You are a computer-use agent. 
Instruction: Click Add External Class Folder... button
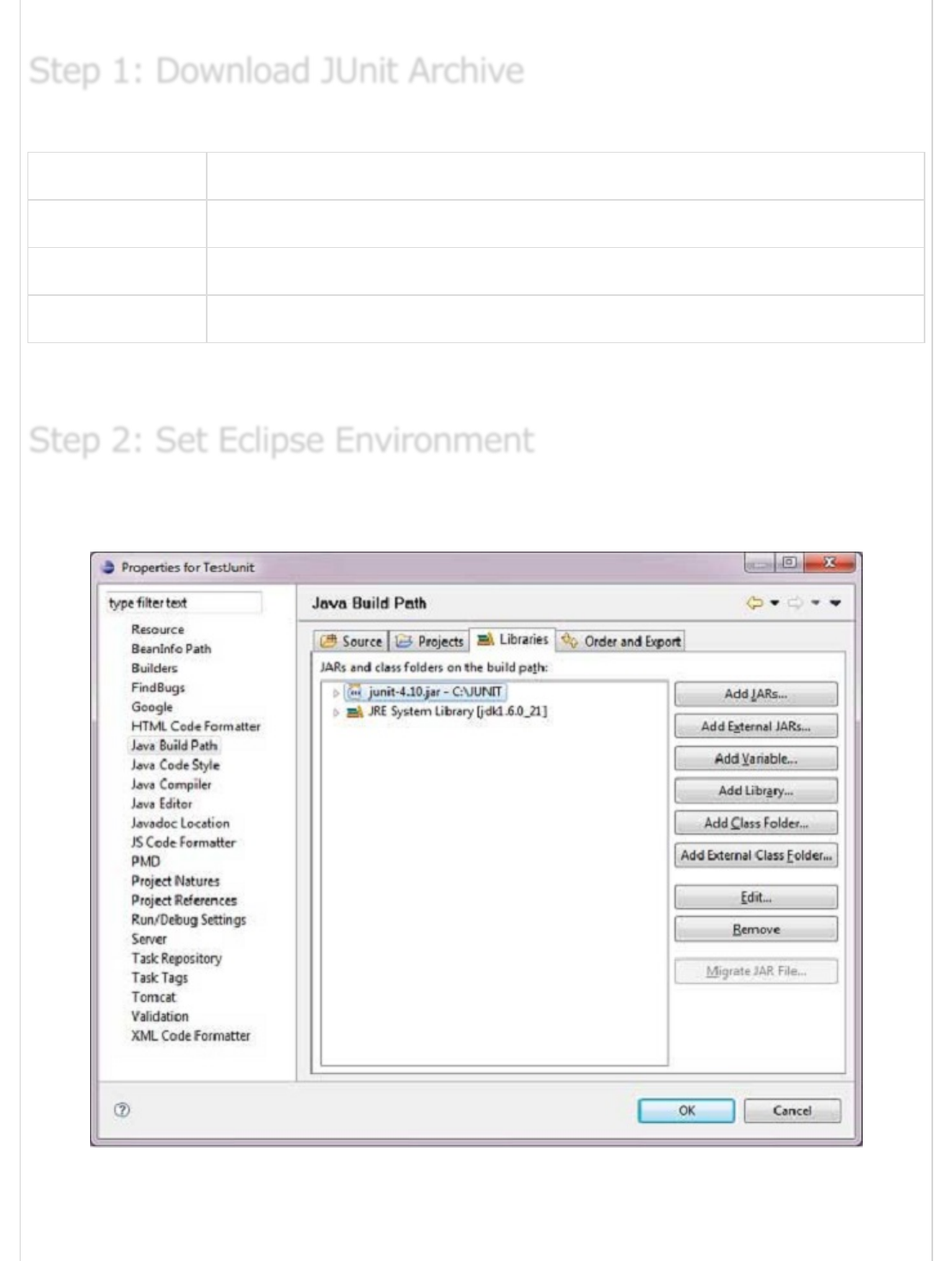(x=756, y=855)
